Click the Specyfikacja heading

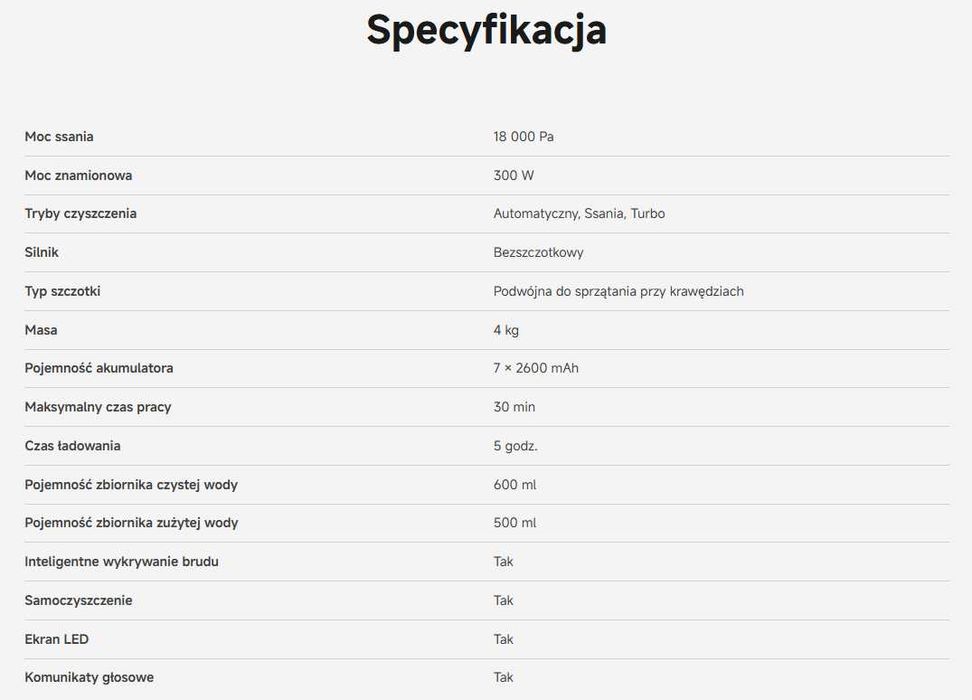[486, 30]
